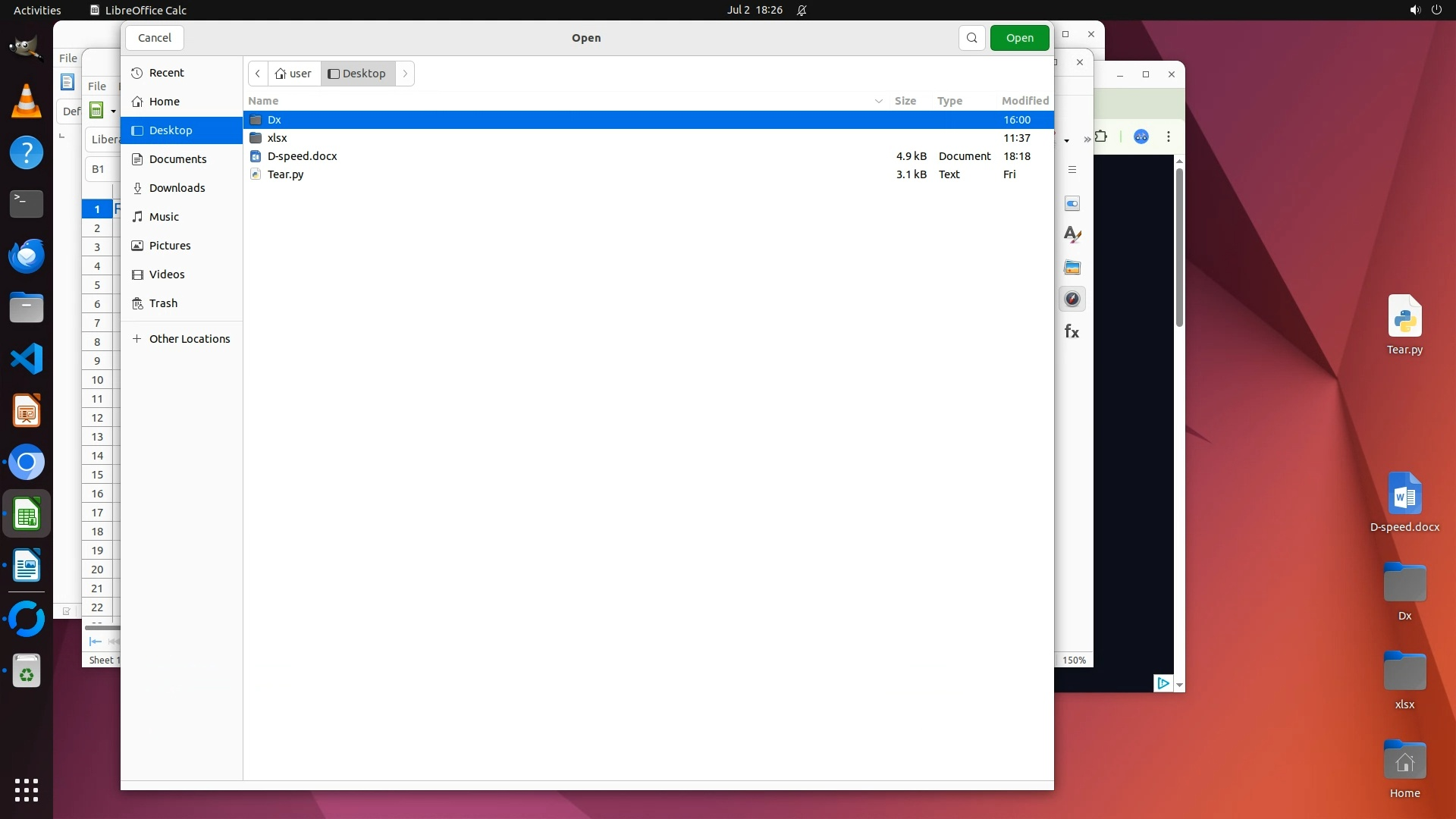Cancel the Open dialog

point(155,38)
